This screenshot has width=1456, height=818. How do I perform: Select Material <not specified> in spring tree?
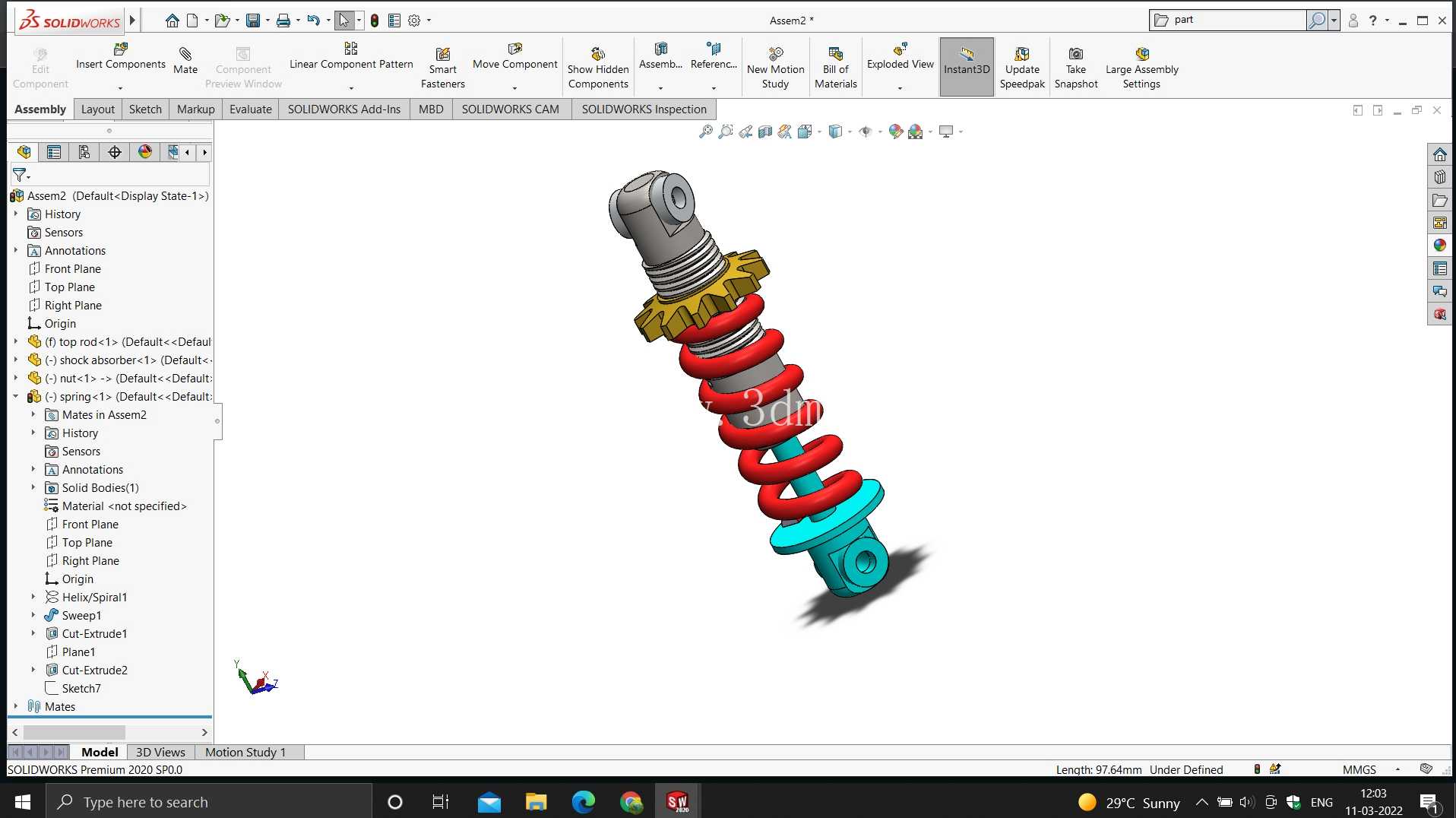(x=125, y=506)
